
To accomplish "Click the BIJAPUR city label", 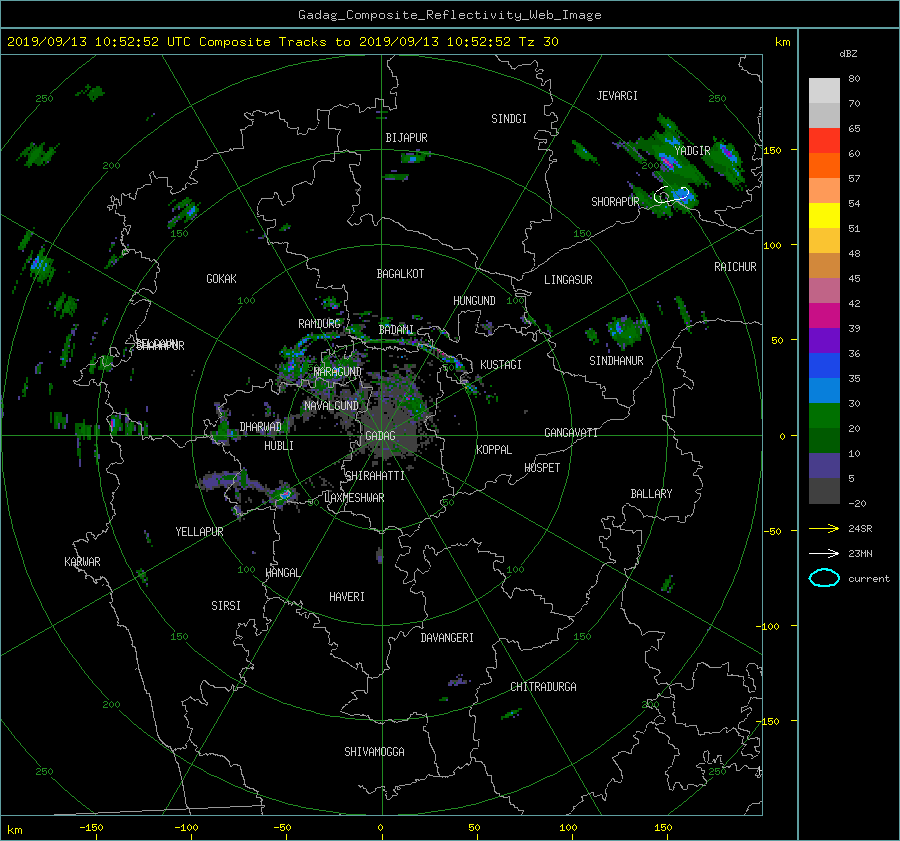I will (x=406, y=138).
